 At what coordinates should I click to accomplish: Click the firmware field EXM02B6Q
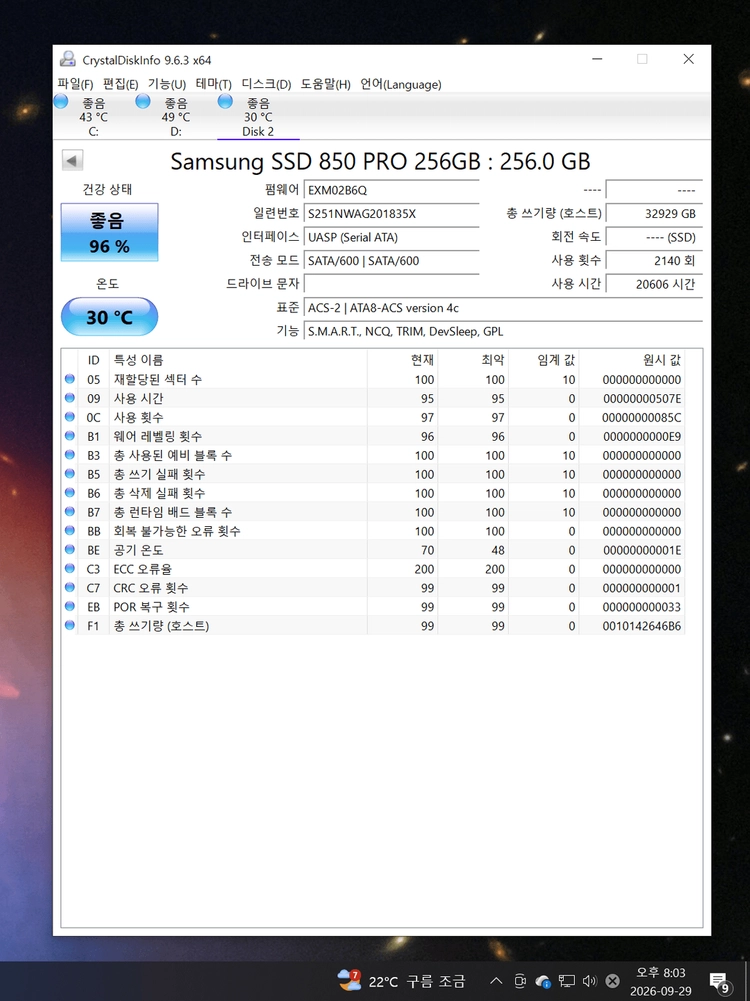click(x=391, y=190)
